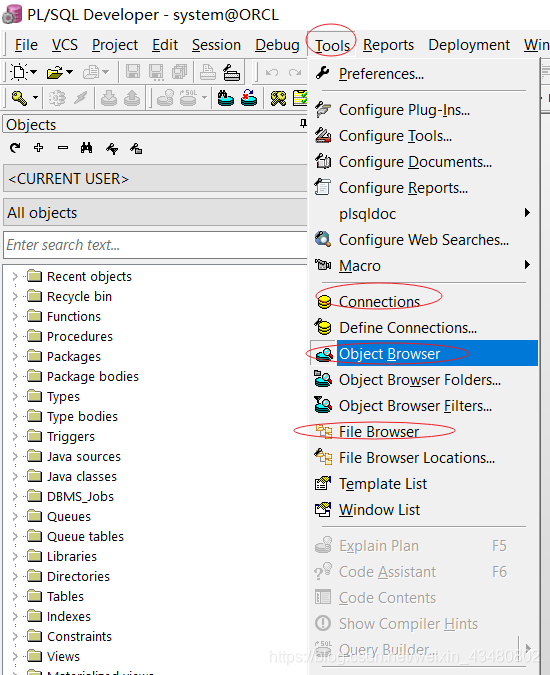Click the binoculars Find database objects icon
This screenshot has width=550, height=675.
[226, 98]
